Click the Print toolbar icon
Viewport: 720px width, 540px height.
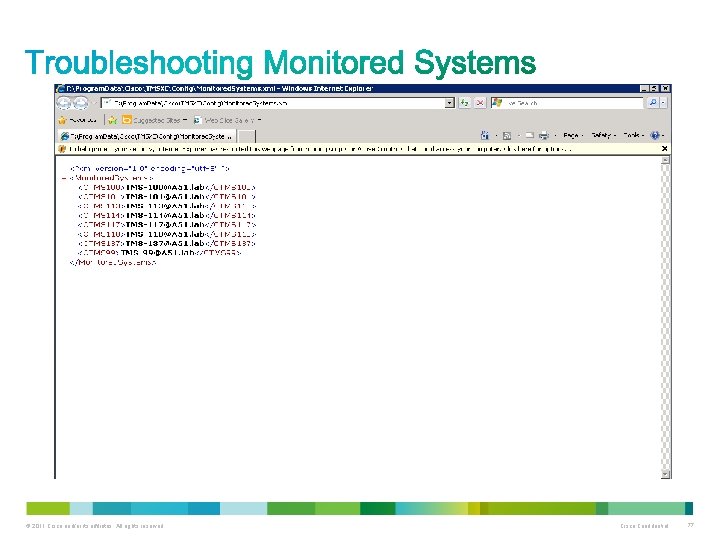point(544,135)
